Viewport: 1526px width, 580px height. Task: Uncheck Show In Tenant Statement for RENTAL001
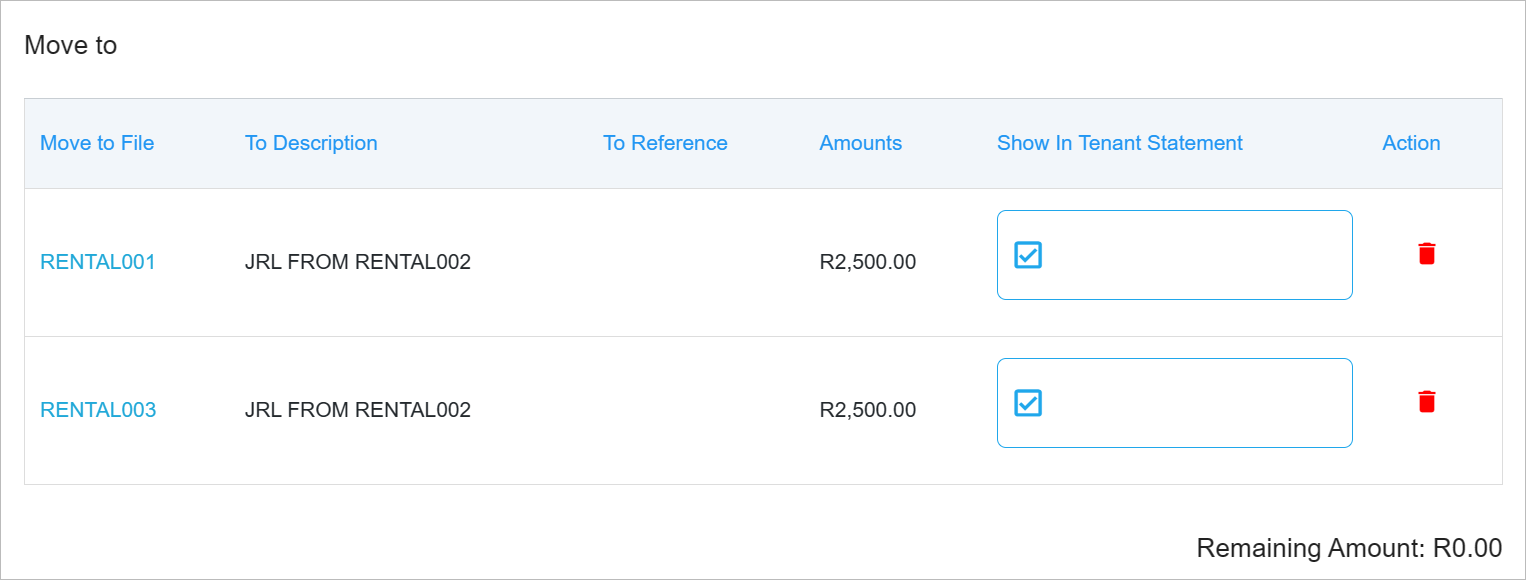pyautogui.click(x=1028, y=255)
